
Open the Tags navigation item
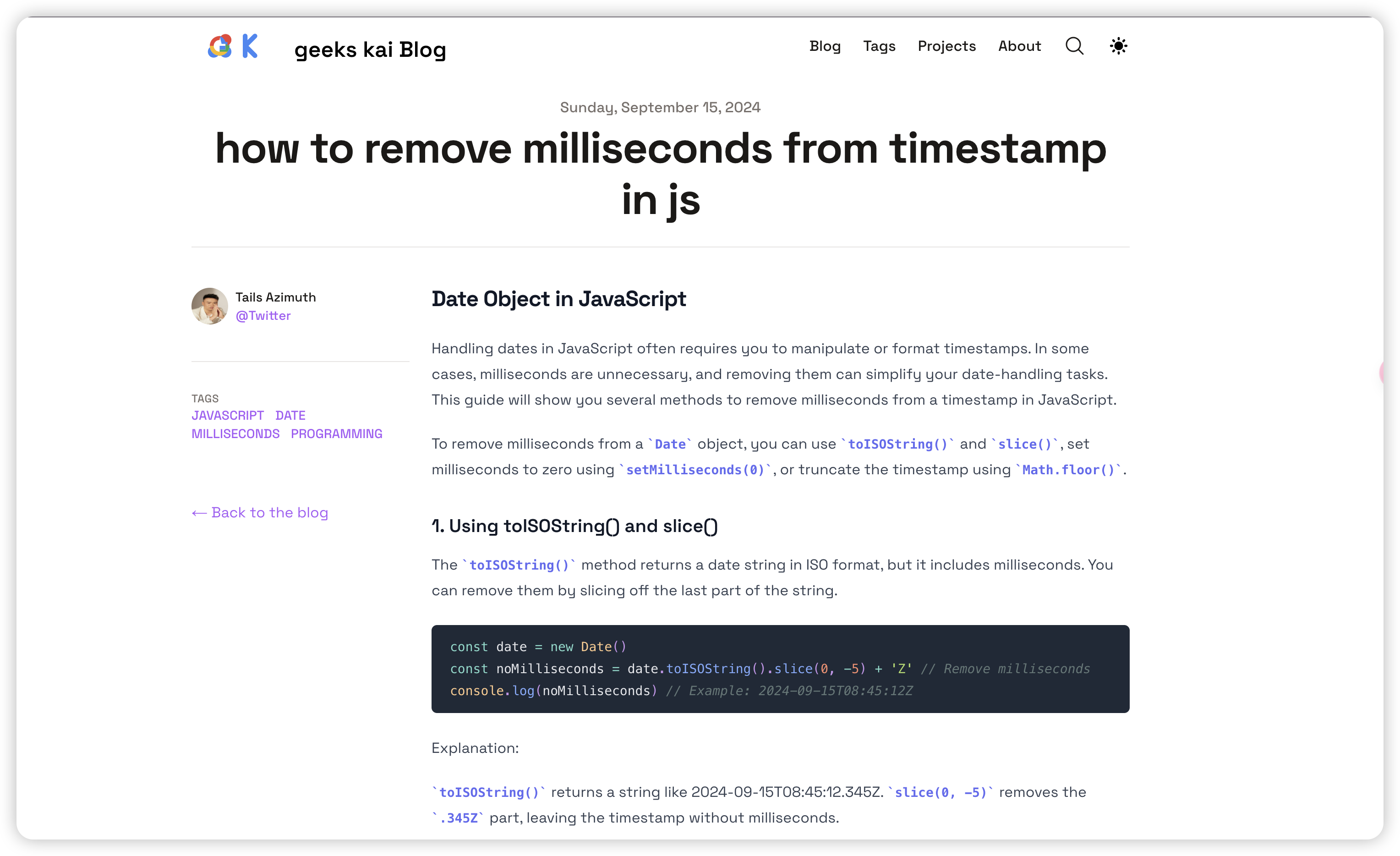pyautogui.click(x=879, y=46)
